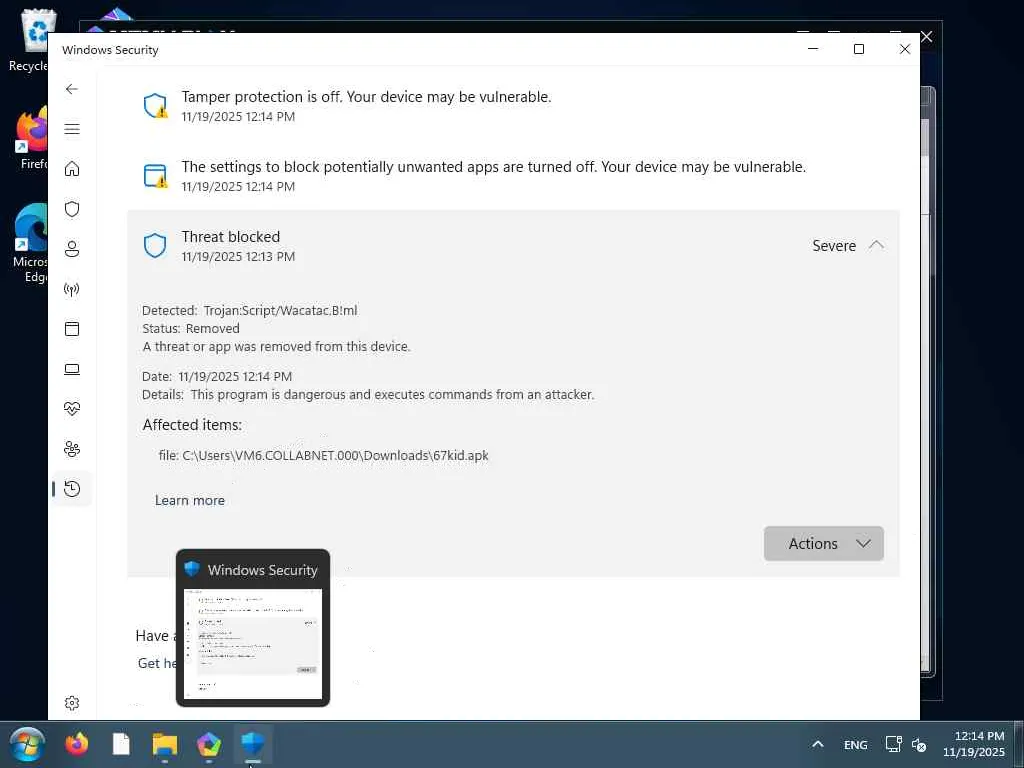Click the Threat blocked heading

(x=231, y=236)
